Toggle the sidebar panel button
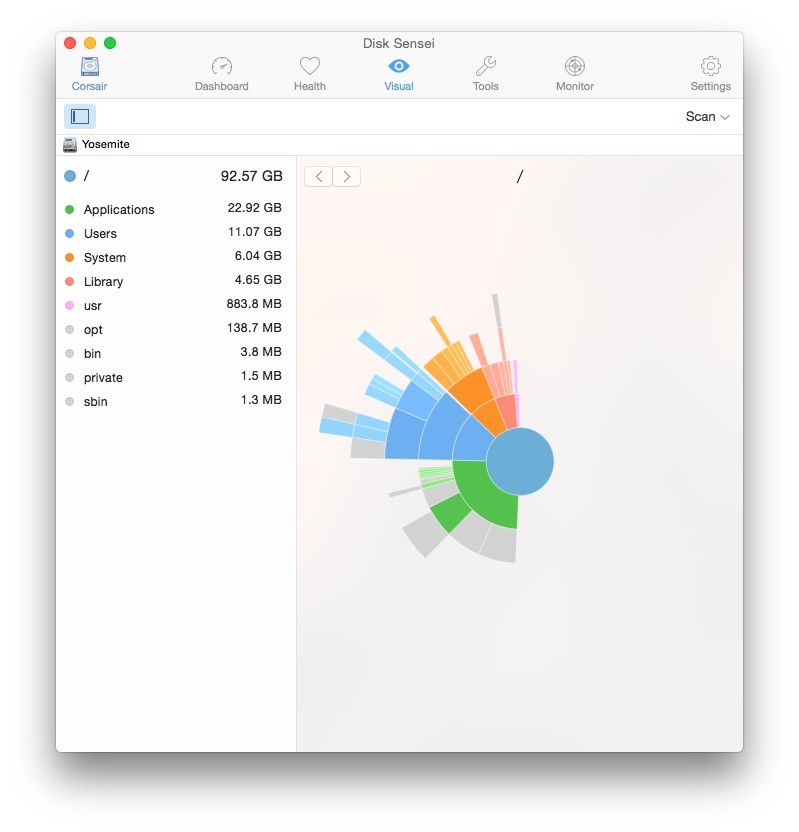 80,116
